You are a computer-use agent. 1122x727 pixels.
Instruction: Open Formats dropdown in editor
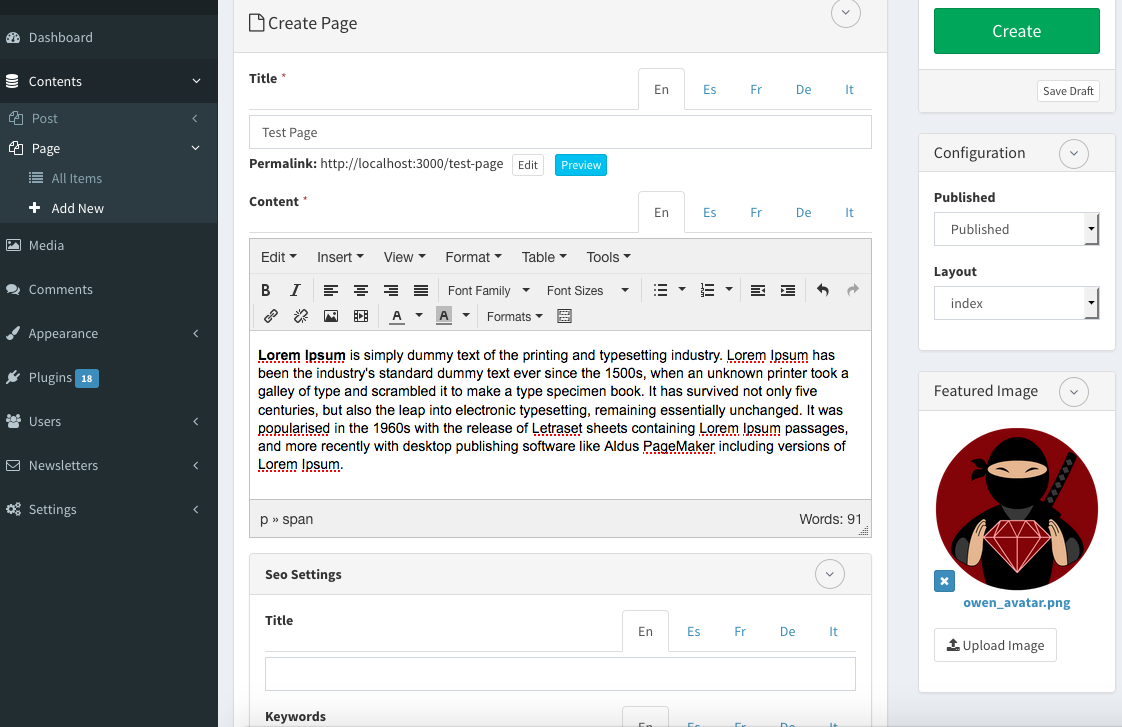[514, 316]
